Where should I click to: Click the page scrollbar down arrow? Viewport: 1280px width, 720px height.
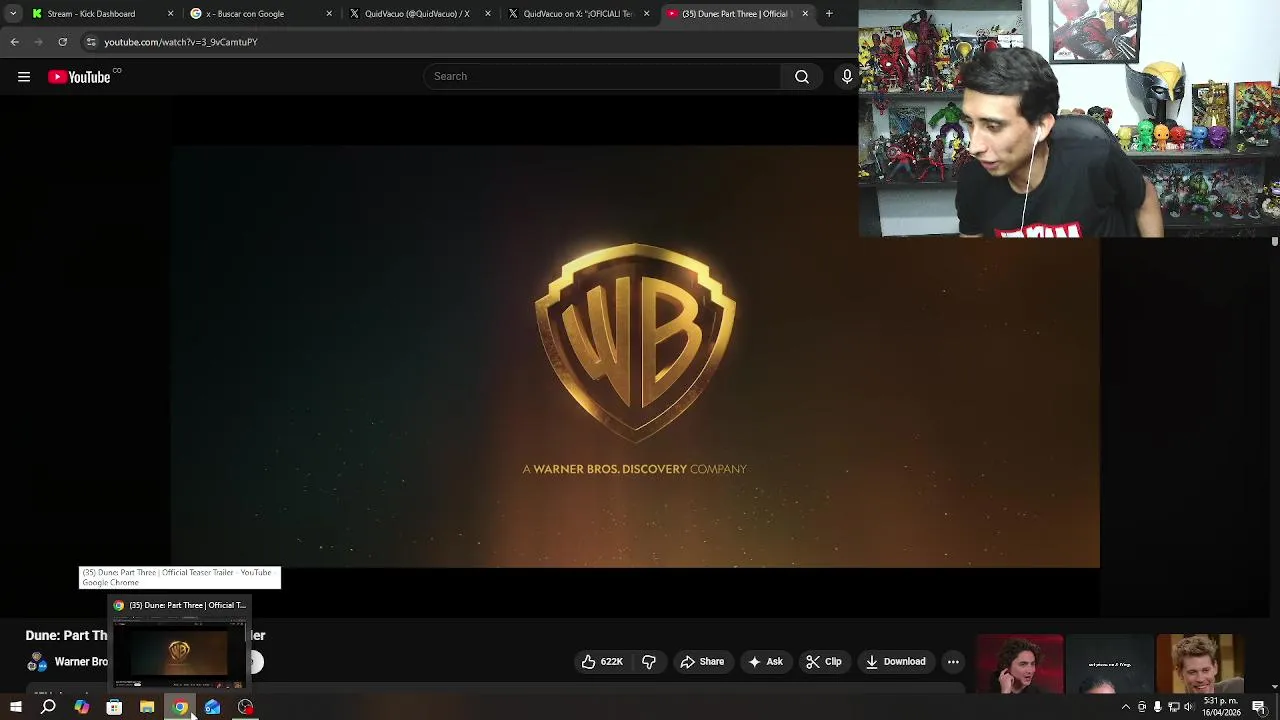click(x=1274, y=687)
